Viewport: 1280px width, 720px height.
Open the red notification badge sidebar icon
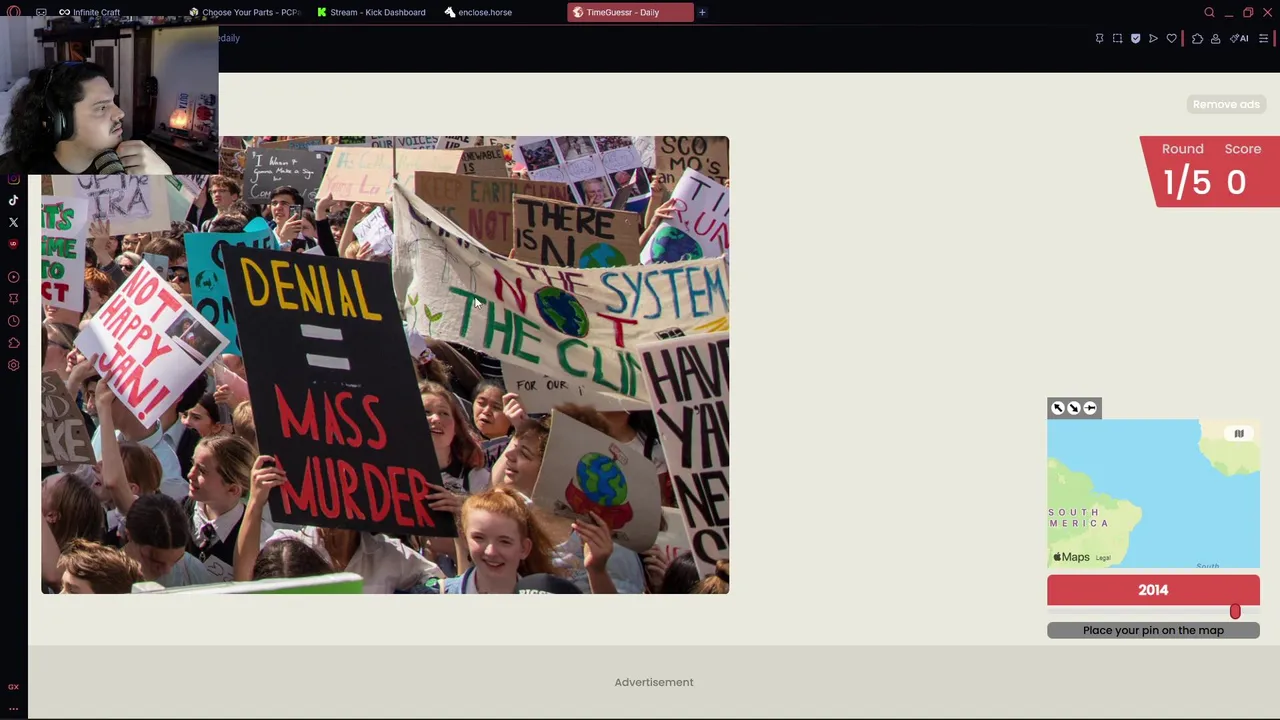[x=13, y=244]
